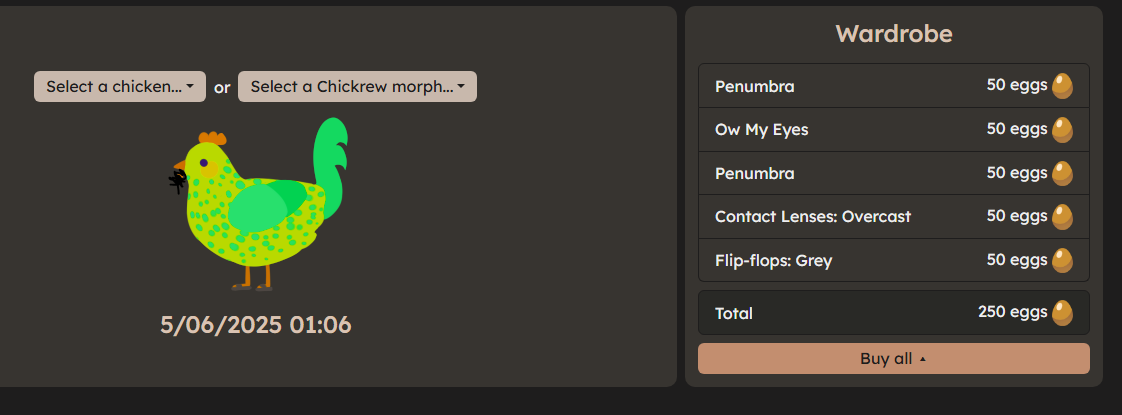
Task: Open the Select a Chickrew morph dropdown
Action: [x=357, y=87]
